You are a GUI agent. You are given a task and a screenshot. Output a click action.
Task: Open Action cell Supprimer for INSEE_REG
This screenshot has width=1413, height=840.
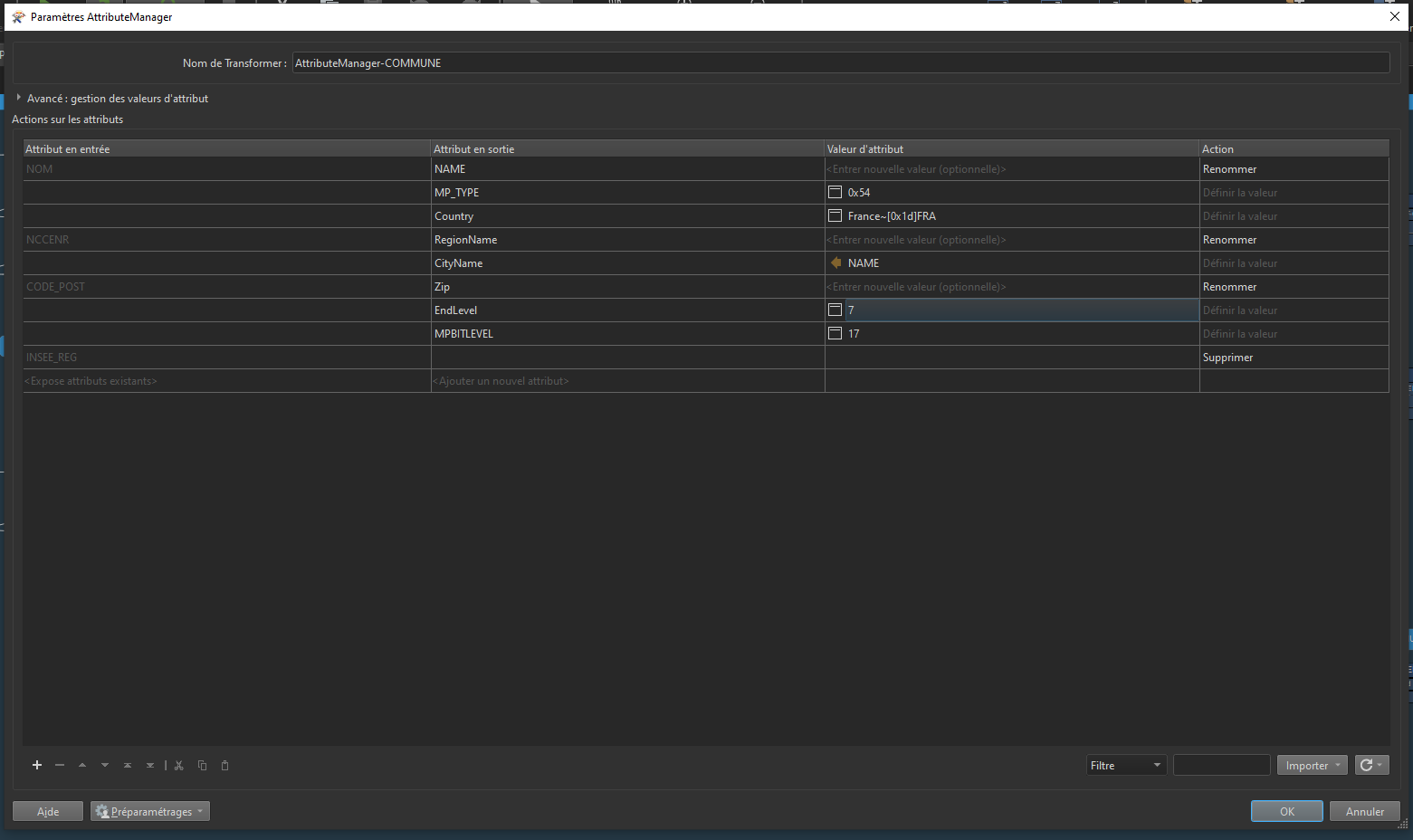[1294, 358]
